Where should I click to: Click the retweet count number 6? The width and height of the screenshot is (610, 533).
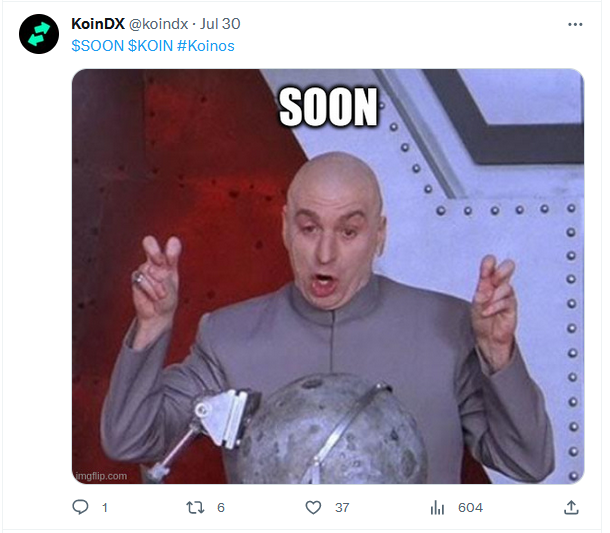(x=221, y=508)
